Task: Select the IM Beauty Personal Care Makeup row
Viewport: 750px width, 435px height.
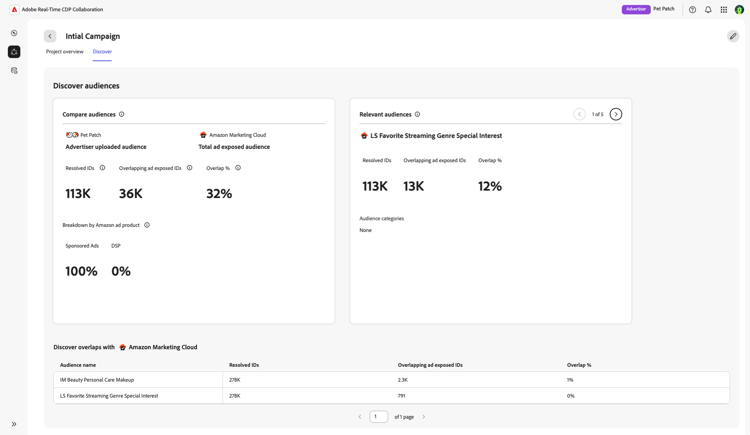Action: tap(392, 380)
